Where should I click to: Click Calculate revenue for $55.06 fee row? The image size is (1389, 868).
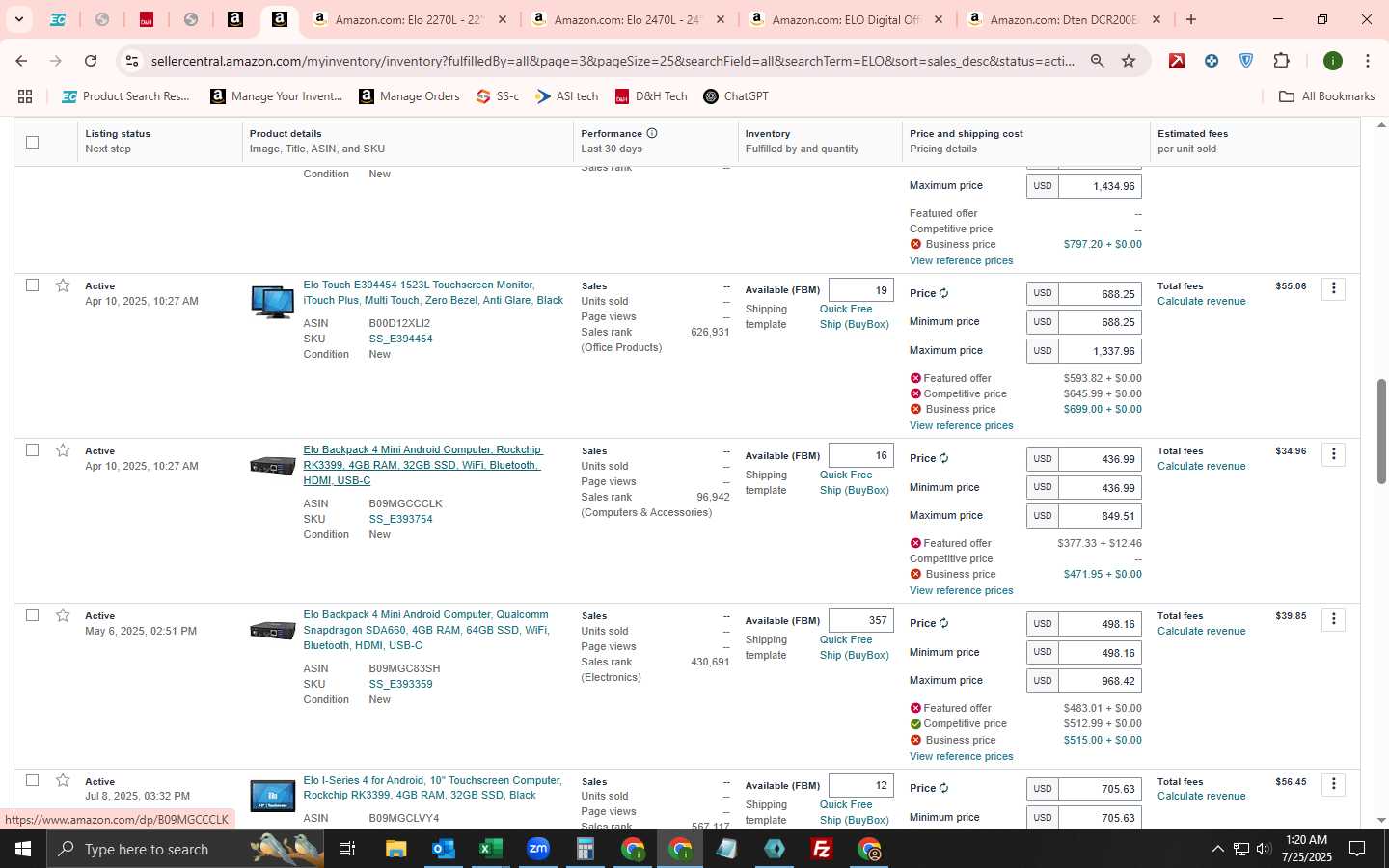tap(1201, 301)
